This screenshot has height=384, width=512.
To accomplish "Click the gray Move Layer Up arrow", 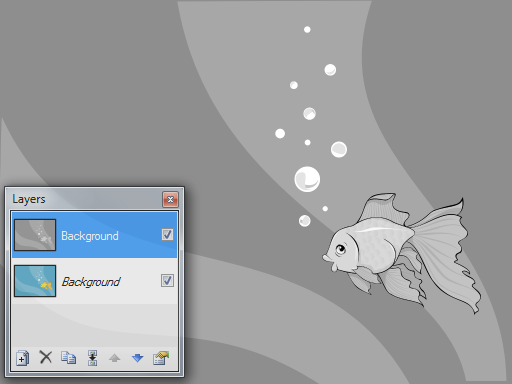I will 114,358.
